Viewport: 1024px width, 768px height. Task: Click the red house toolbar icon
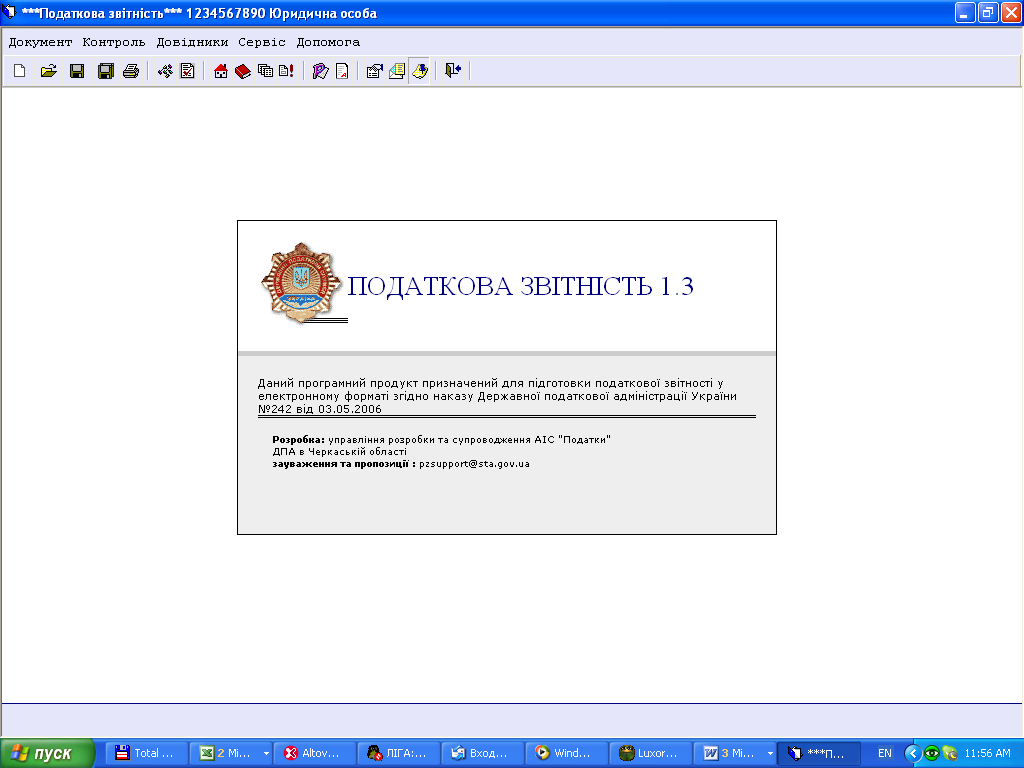click(221, 71)
